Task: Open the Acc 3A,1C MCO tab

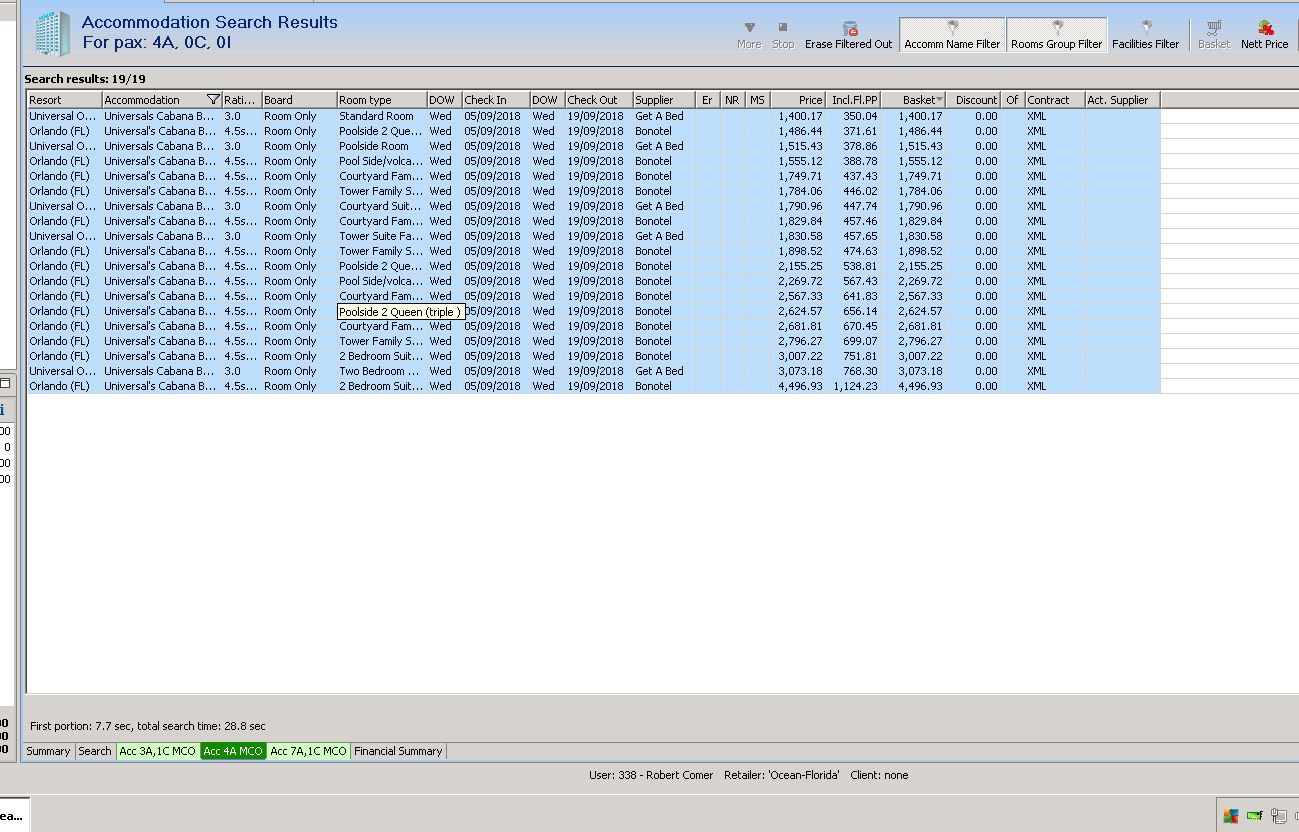Action: (158, 751)
